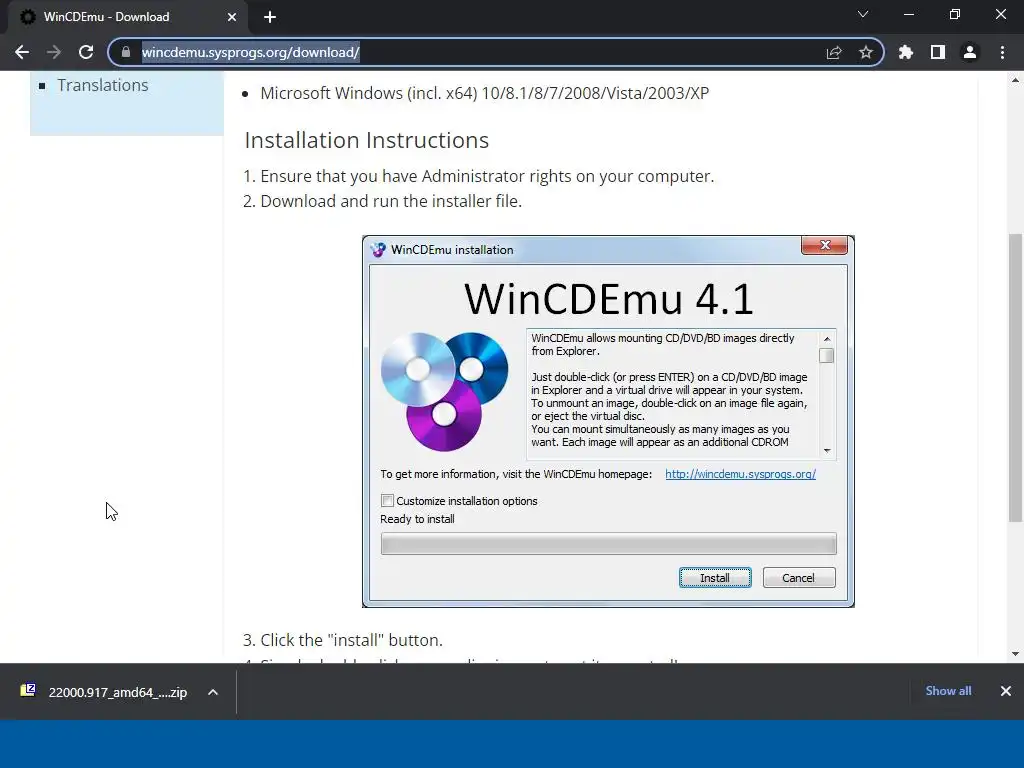The width and height of the screenshot is (1024, 768).
Task: Click the Cancel button in the installer screenshot
Action: (x=799, y=578)
